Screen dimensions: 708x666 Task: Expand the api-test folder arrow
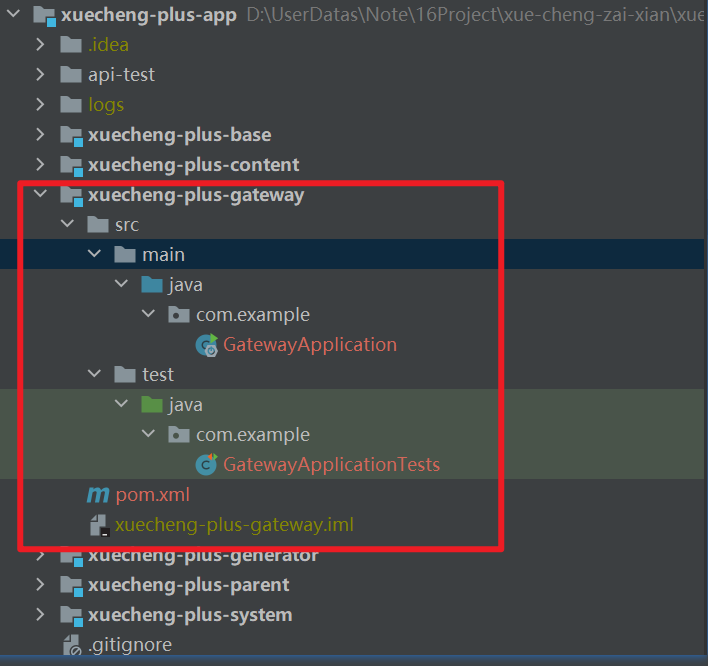tap(40, 74)
